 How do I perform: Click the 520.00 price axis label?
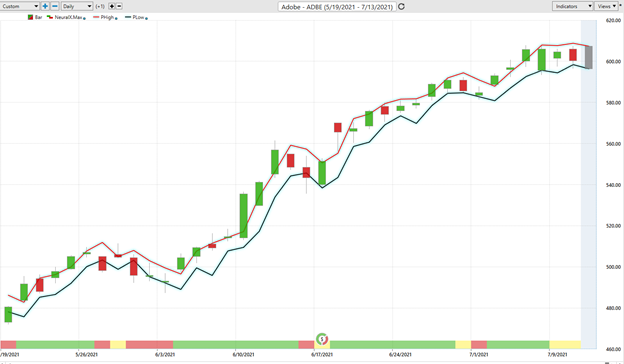click(613, 226)
